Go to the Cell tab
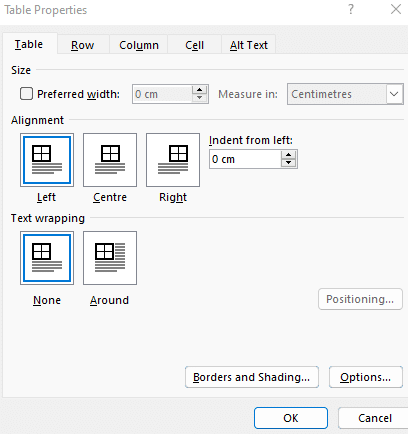408x434 pixels. point(194,45)
